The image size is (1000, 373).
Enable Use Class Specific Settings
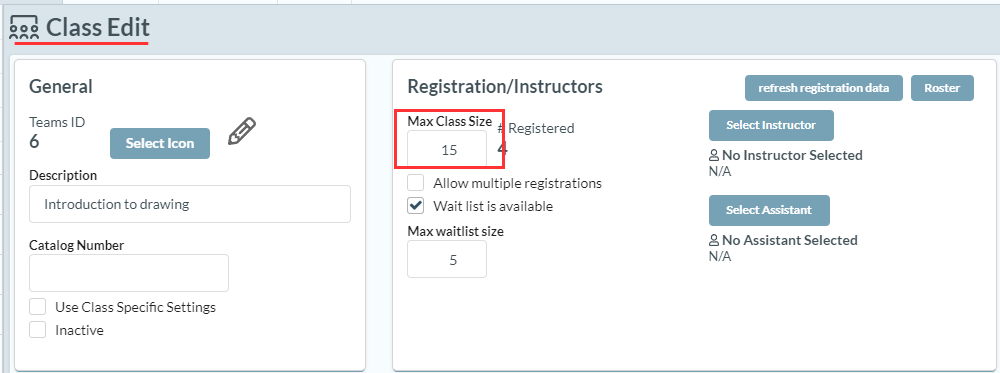click(x=38, y=307)
